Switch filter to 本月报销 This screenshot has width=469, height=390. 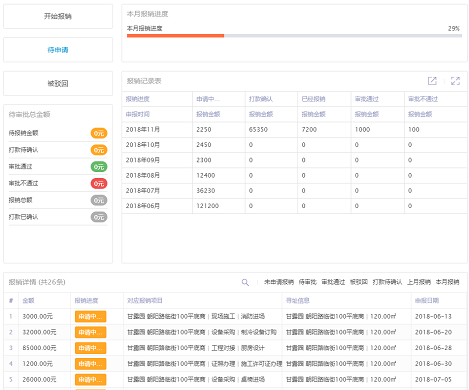pyautogui.click(x=447, y=282)
